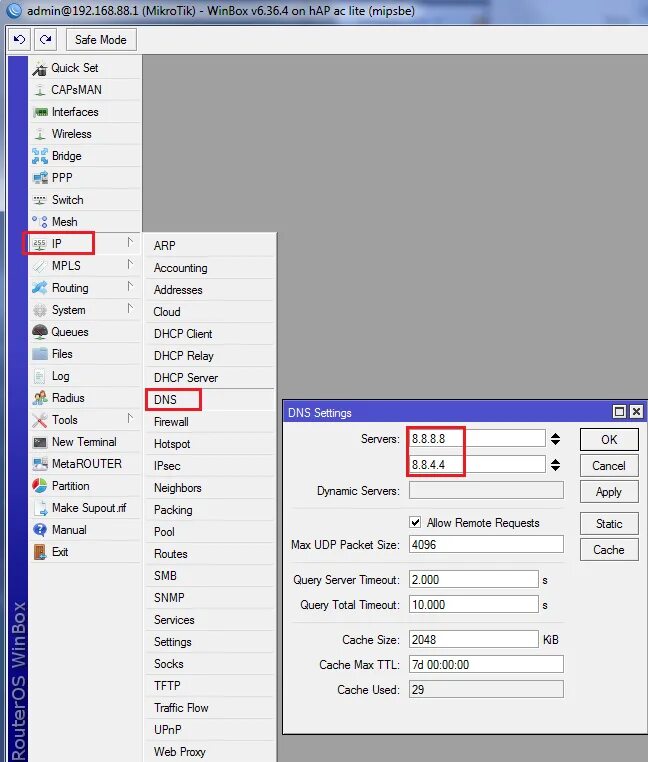648x762 pixels.
Task: Toggle Safe Mode button
Action: coord(101,40)
